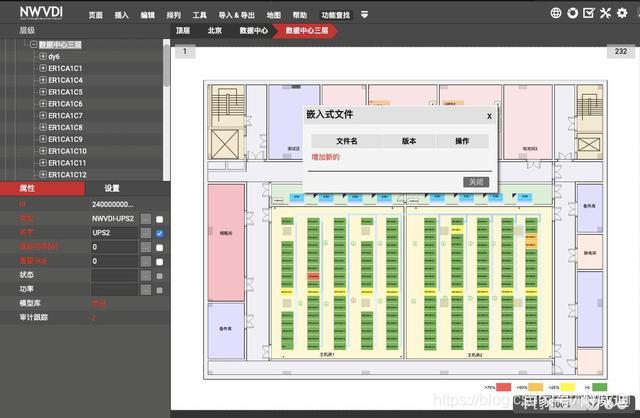
Task: Expand the ER1CA1C6 tree node
Action: [x=42, y=104]
